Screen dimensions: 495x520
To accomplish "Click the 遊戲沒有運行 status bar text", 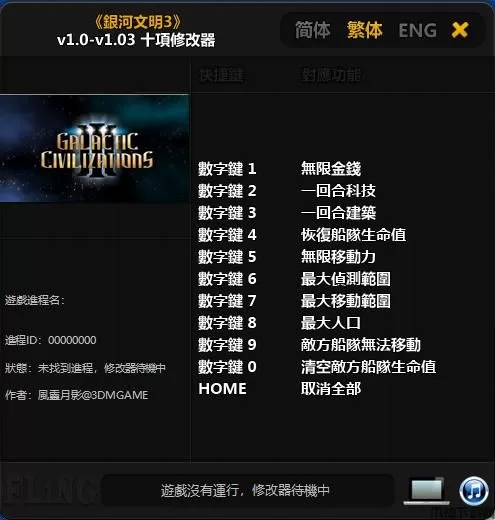I will [x=245, y=491].
